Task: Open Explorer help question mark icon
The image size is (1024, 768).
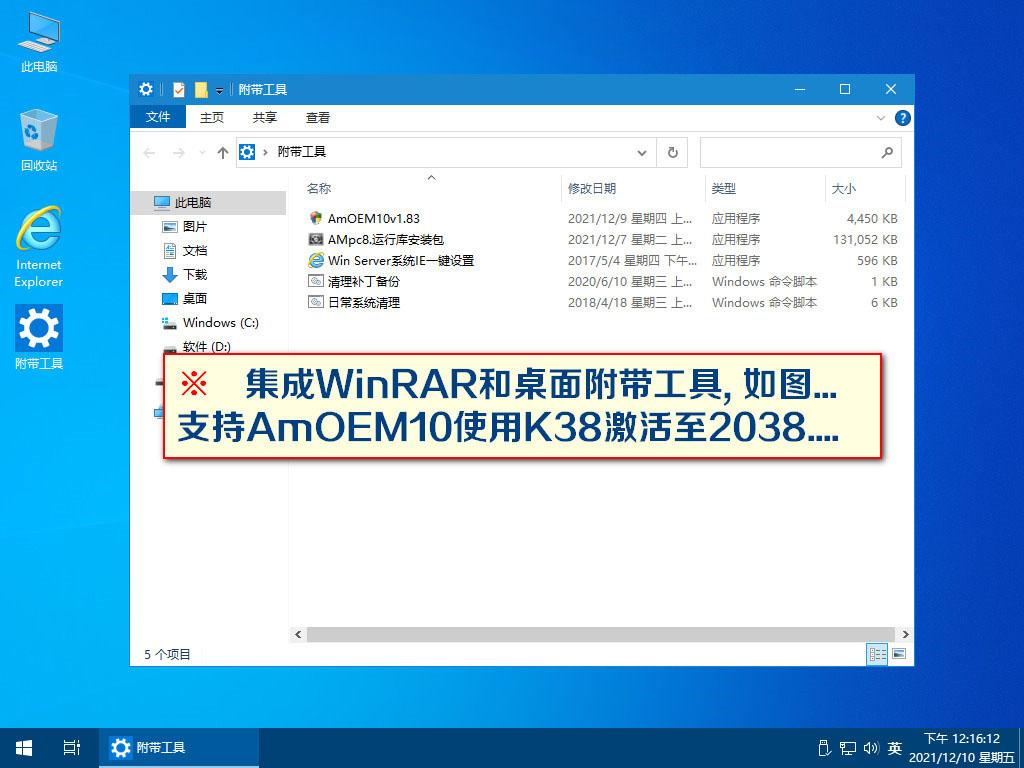Action: click(903, 118)
